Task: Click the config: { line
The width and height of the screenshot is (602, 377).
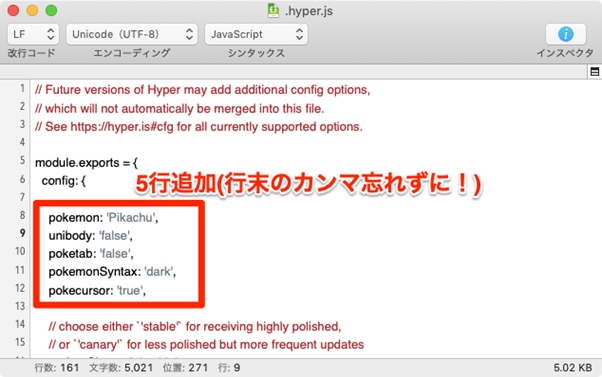Action: pos(64,180)
